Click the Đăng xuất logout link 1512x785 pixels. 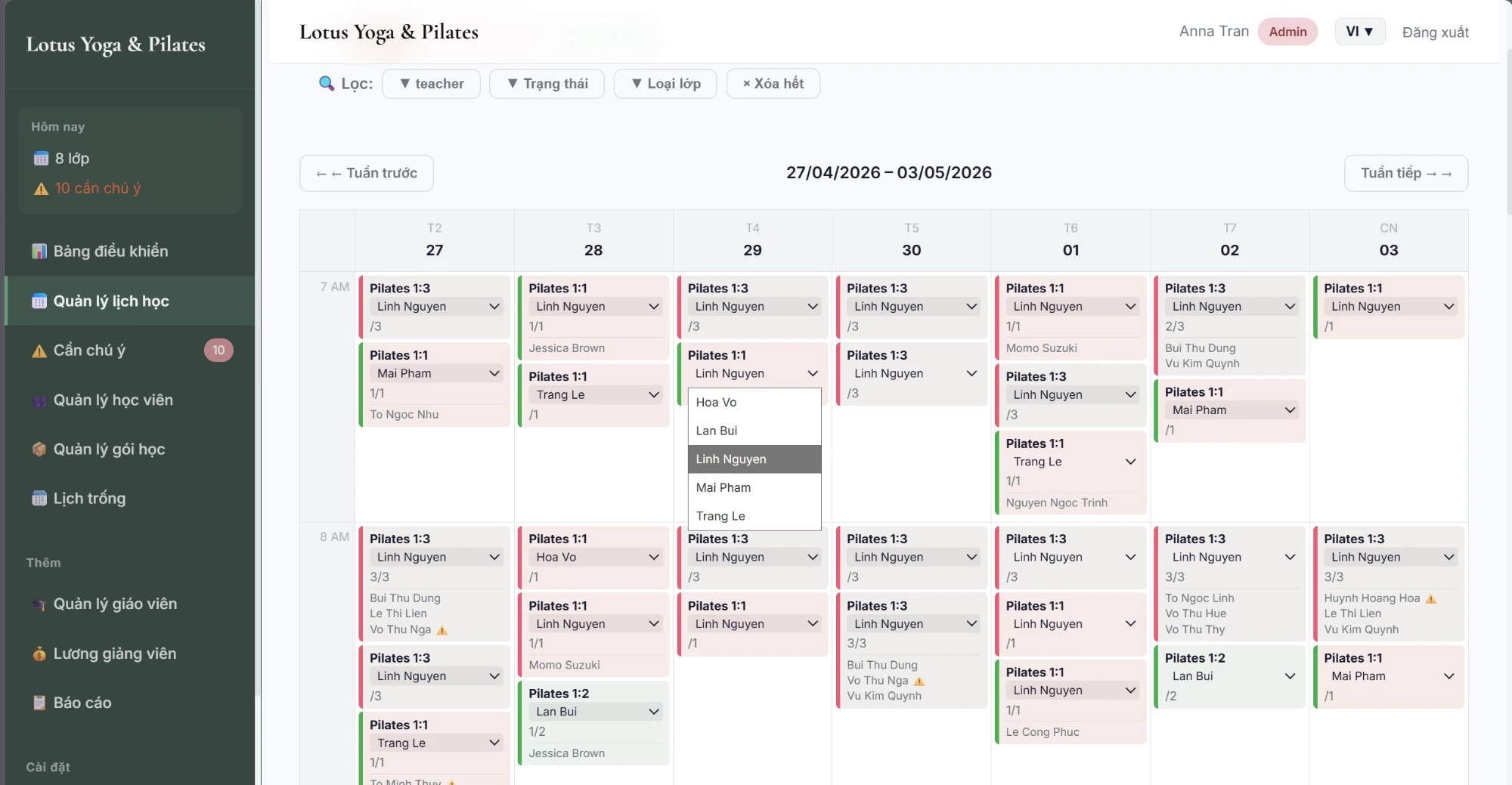[x=1435, y=32]
